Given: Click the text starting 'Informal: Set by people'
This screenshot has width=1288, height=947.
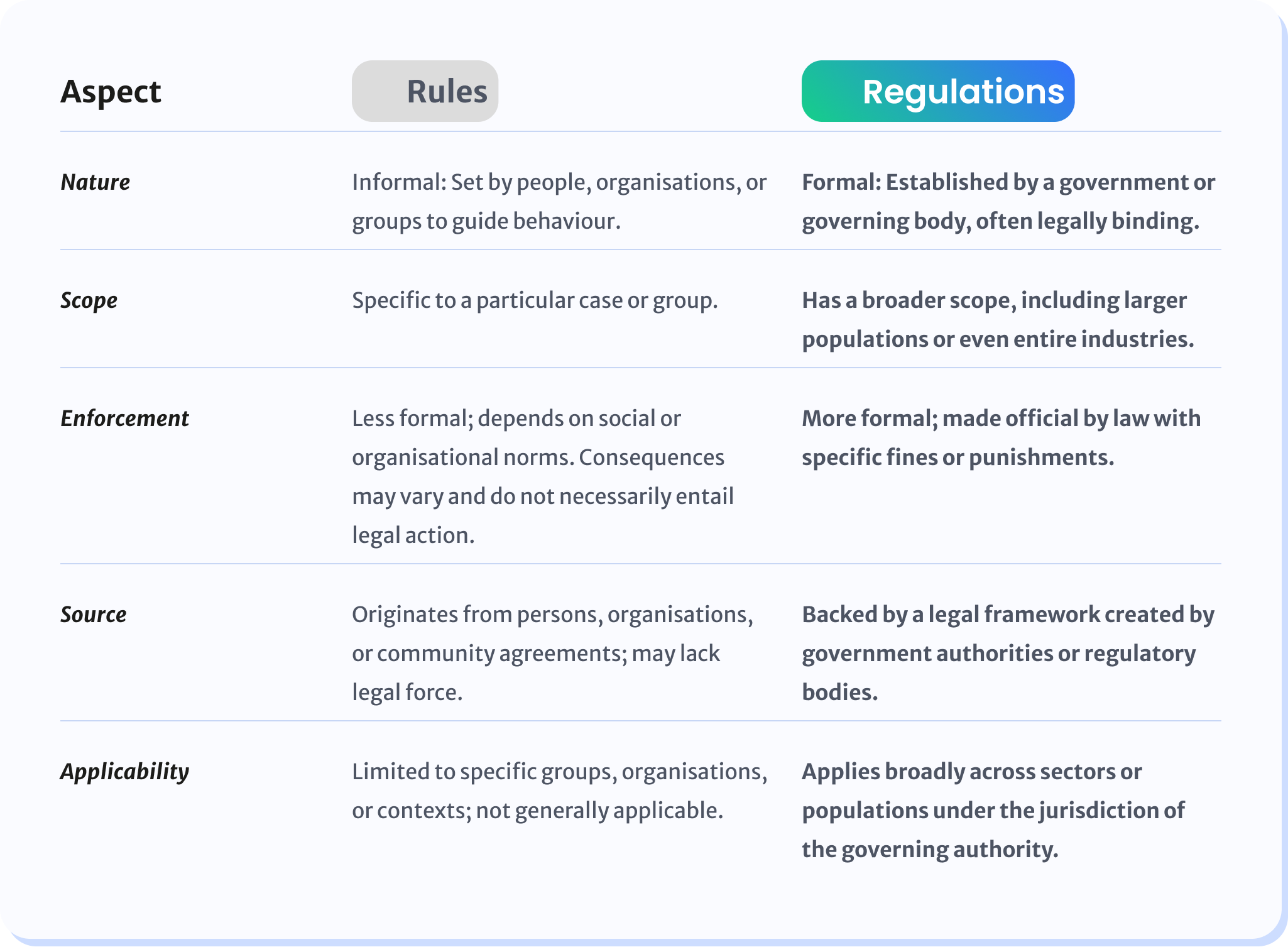Looking at the screenshot, I should (x=559, y=182).
